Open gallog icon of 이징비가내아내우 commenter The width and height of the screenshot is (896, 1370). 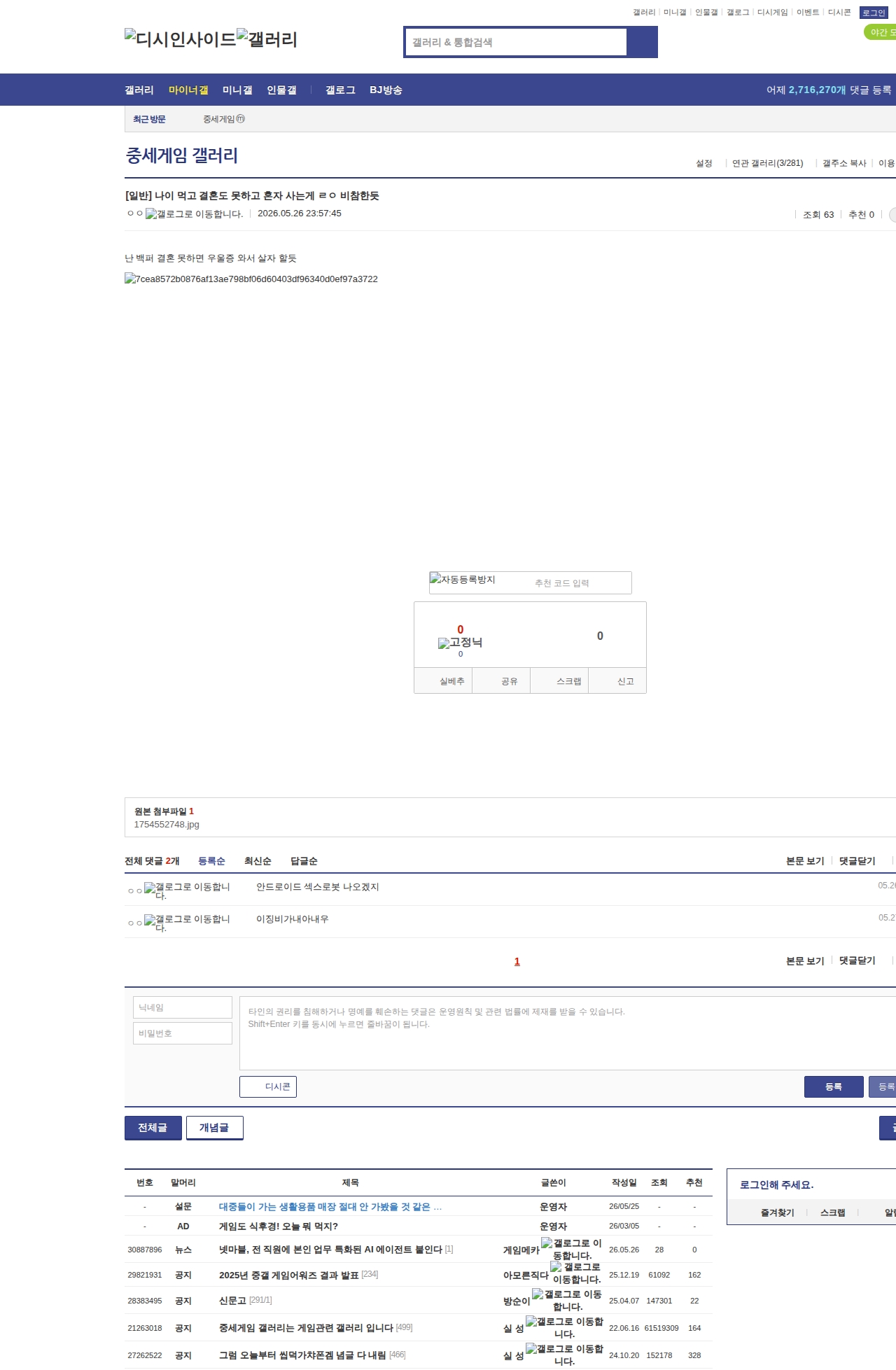(187, 923)
